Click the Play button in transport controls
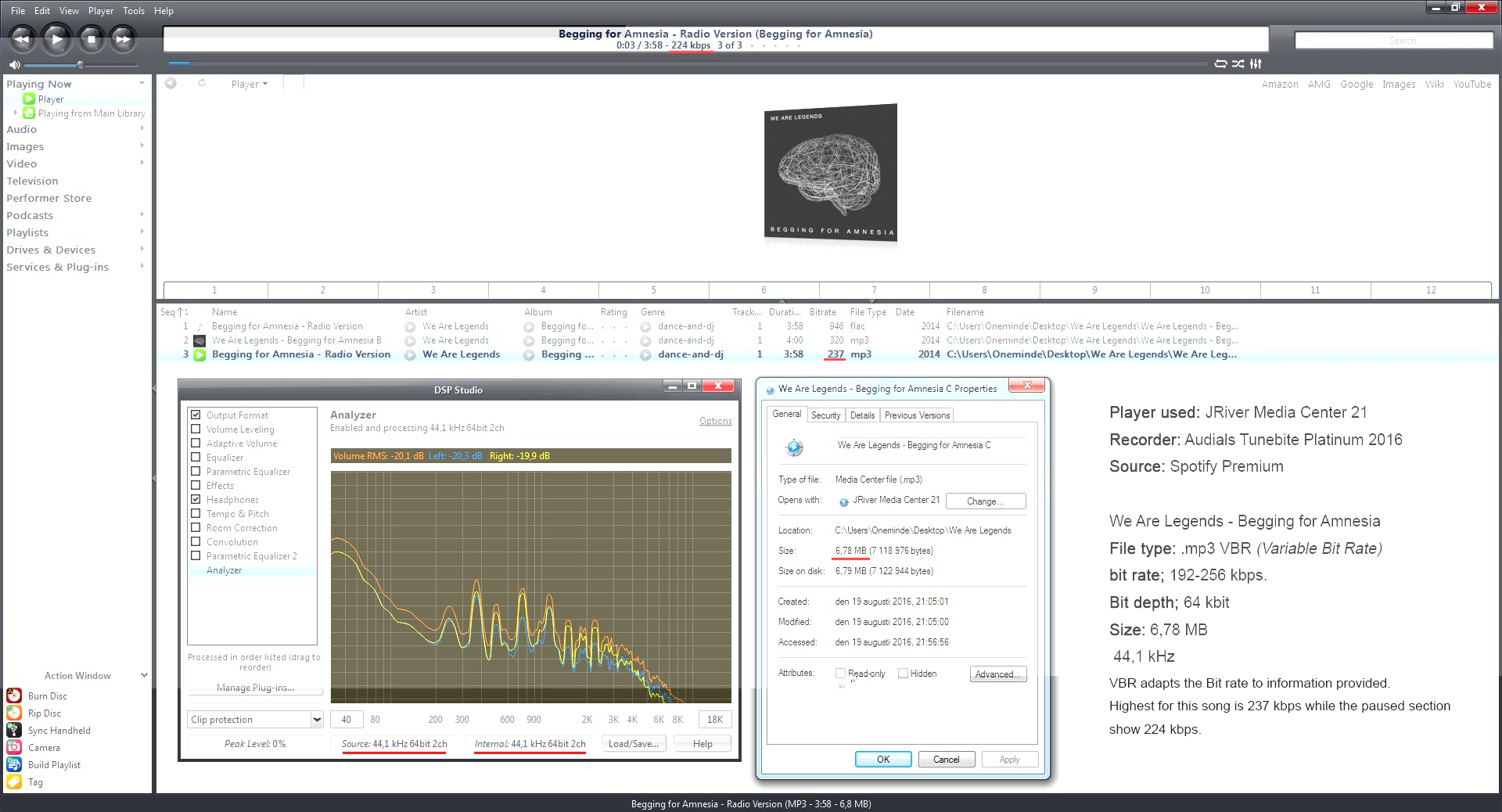The image size is (1502, 812). pyautogui.click(x=56, y=38)
